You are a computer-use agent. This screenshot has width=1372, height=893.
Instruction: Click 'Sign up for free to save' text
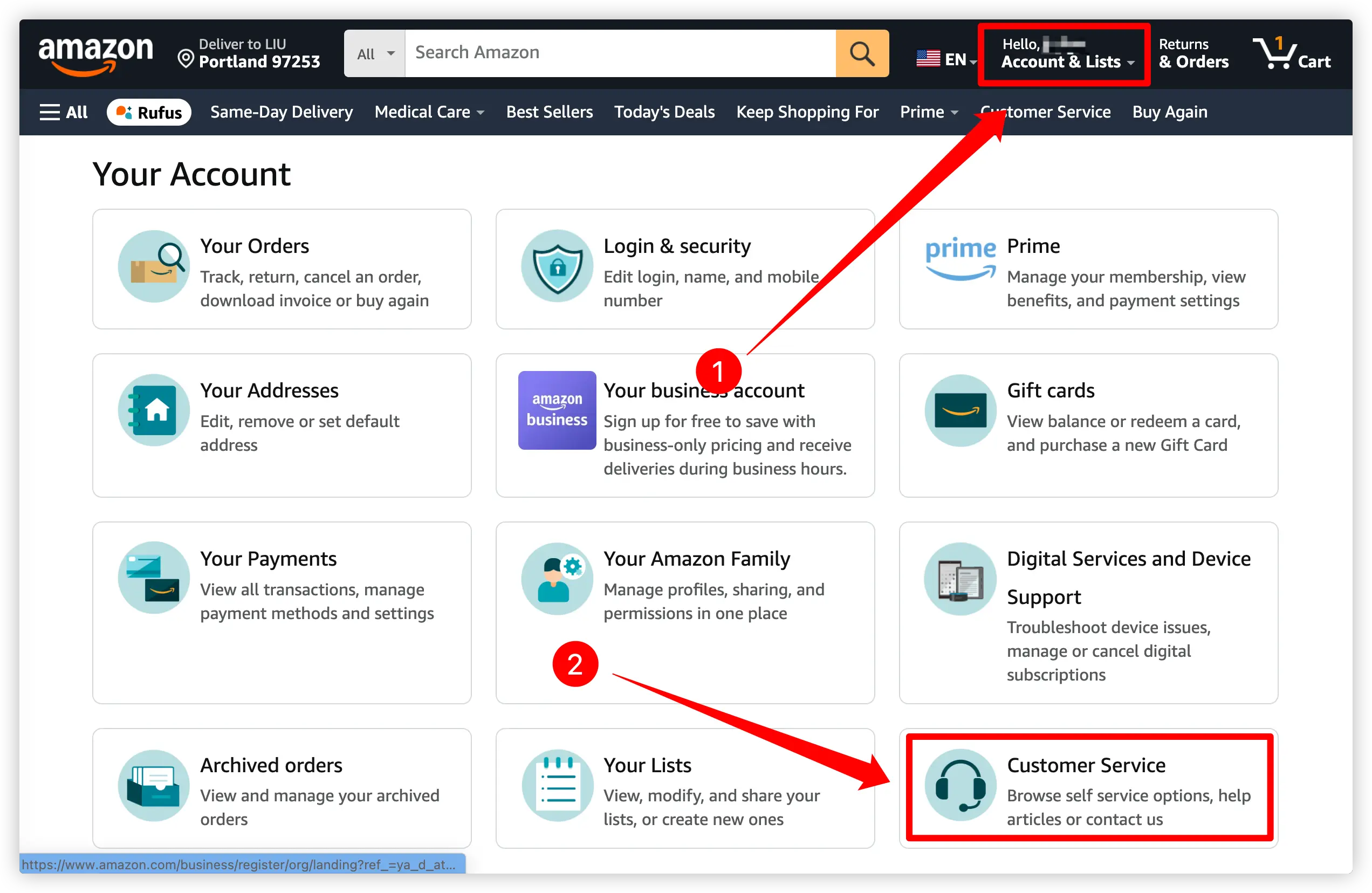click(727, 445)
